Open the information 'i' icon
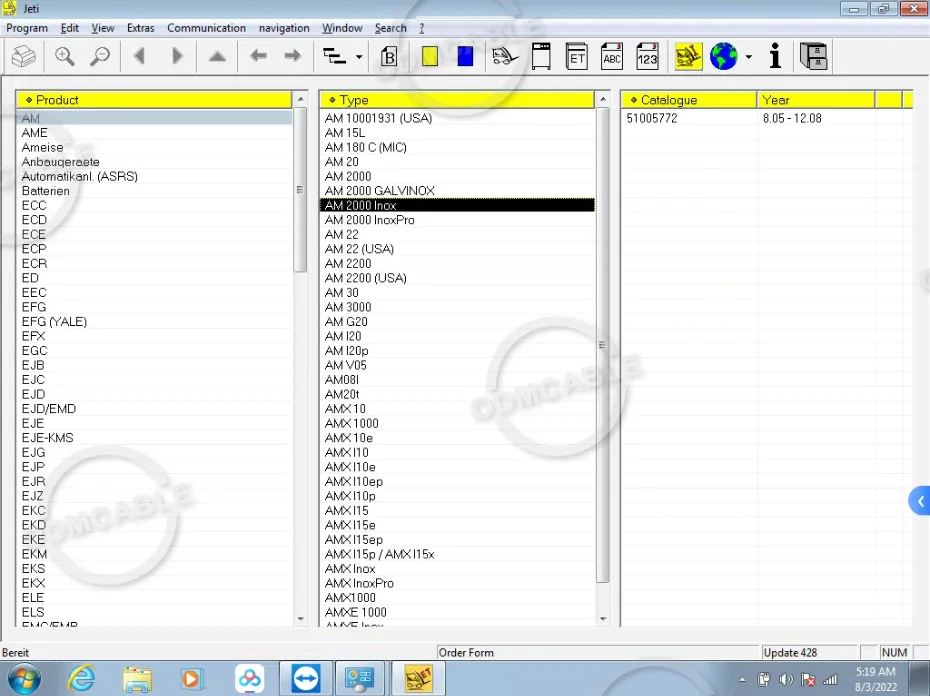Image resolution: width=930 pixels, height=696 pixels. point(775,57)
